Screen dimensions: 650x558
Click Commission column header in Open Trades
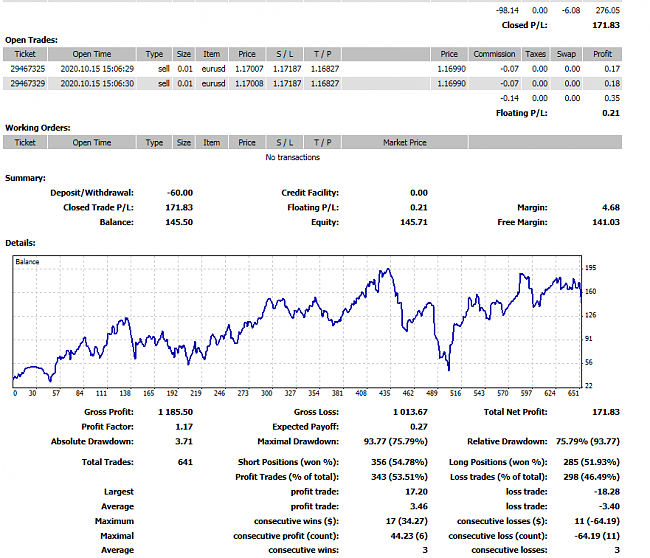(494, 54)
